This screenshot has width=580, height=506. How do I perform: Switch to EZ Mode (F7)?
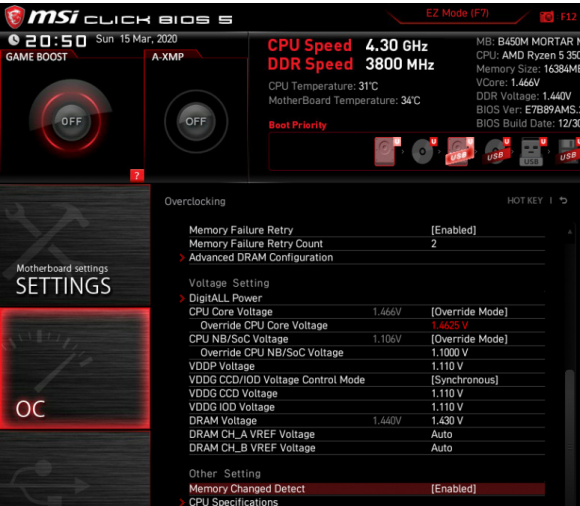[457, 13]
